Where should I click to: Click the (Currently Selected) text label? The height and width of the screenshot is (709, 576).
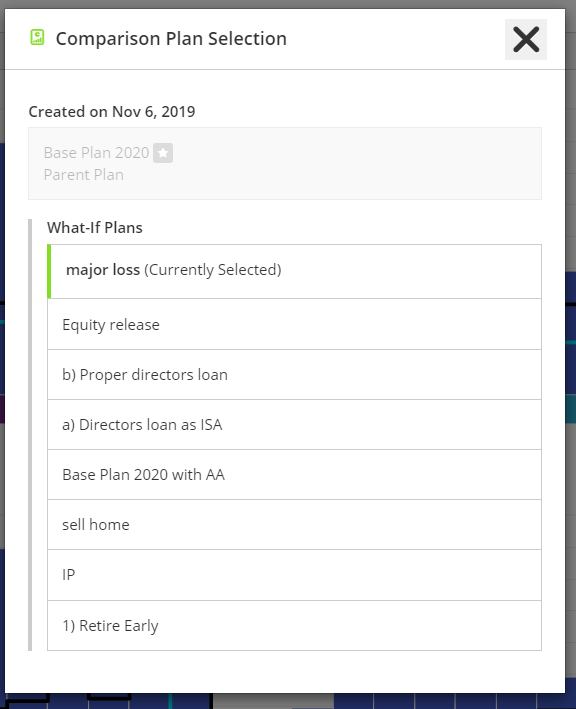[212, 270]
